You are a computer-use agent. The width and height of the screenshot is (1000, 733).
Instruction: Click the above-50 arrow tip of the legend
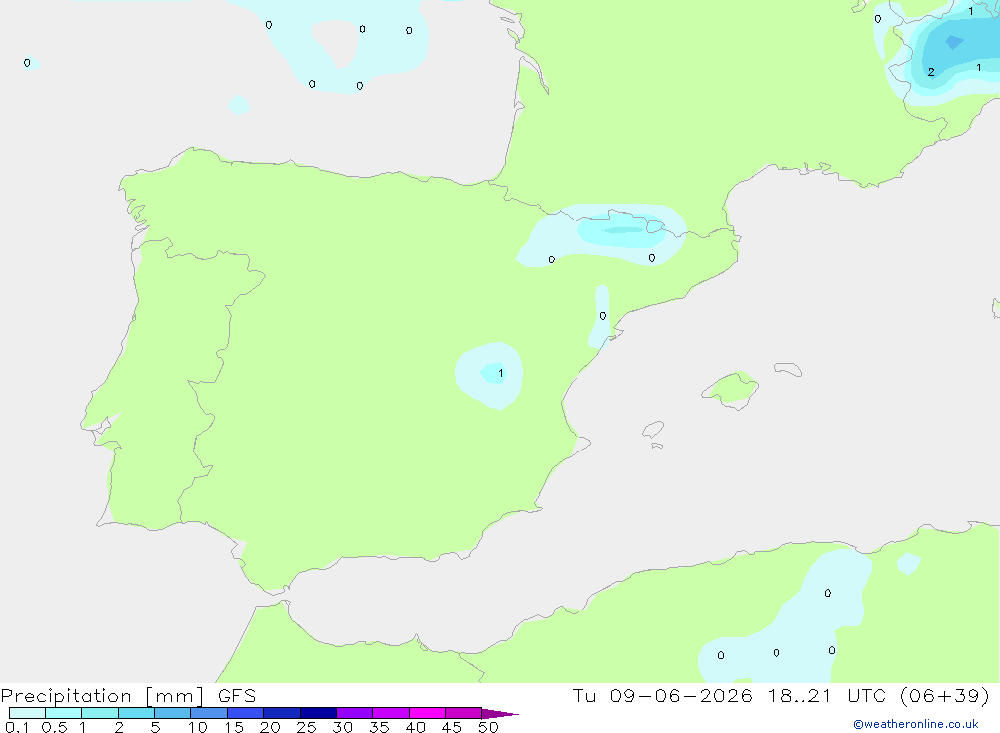499,713
